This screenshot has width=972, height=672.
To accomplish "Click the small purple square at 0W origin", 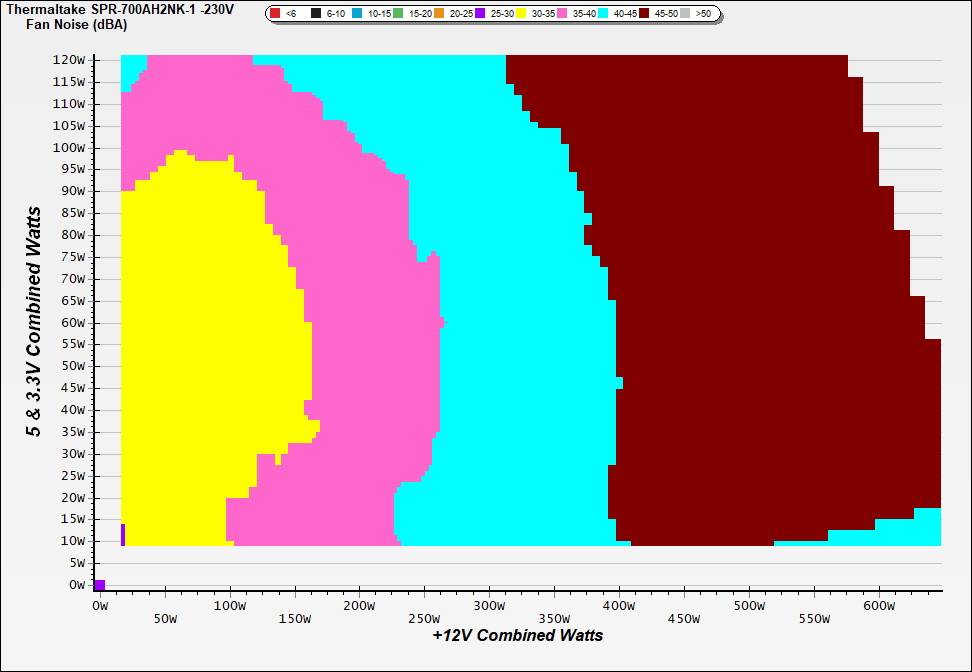I will pos(99,585).
